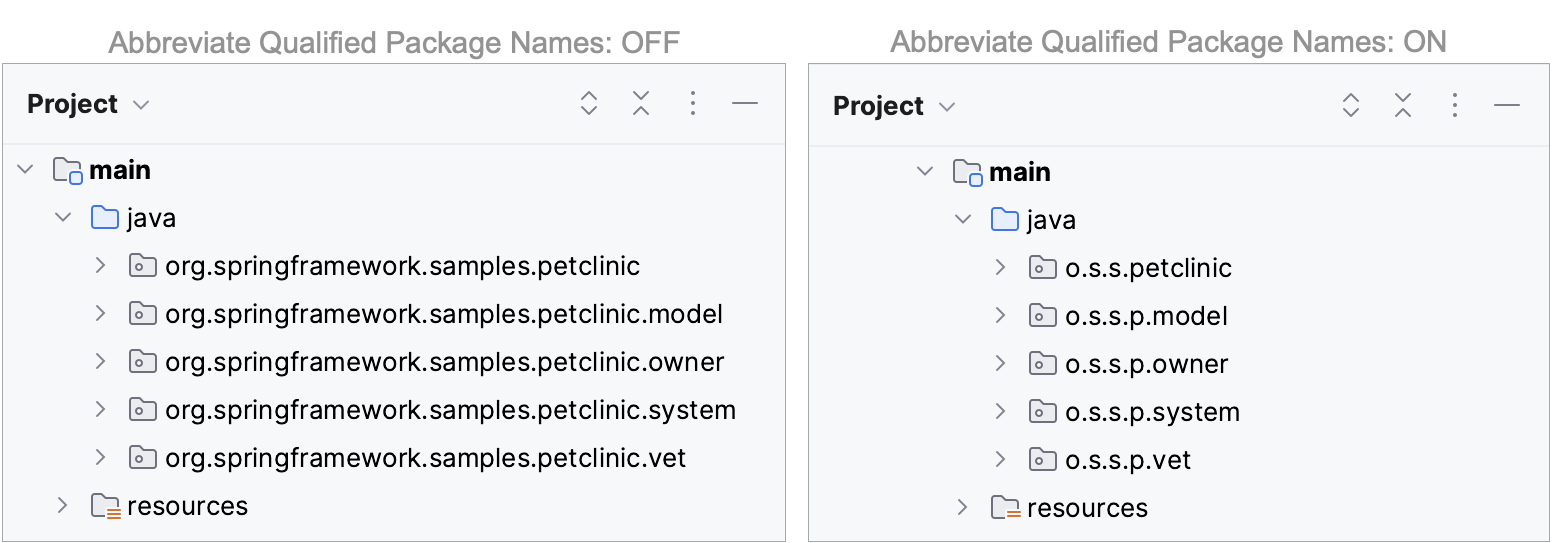Hide the right Project panel with minimize icon
The height and width of the screenshot is (543, 1553).
(1507, 106)
